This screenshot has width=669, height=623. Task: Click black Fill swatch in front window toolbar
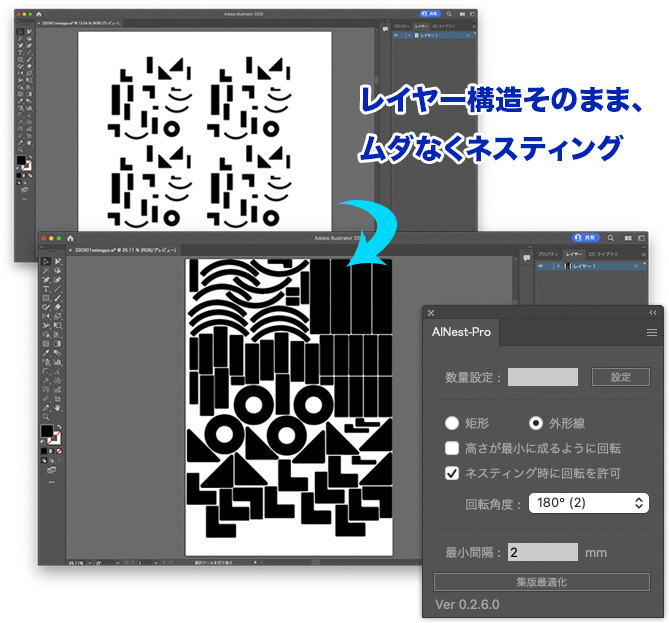tap(47, 431)
